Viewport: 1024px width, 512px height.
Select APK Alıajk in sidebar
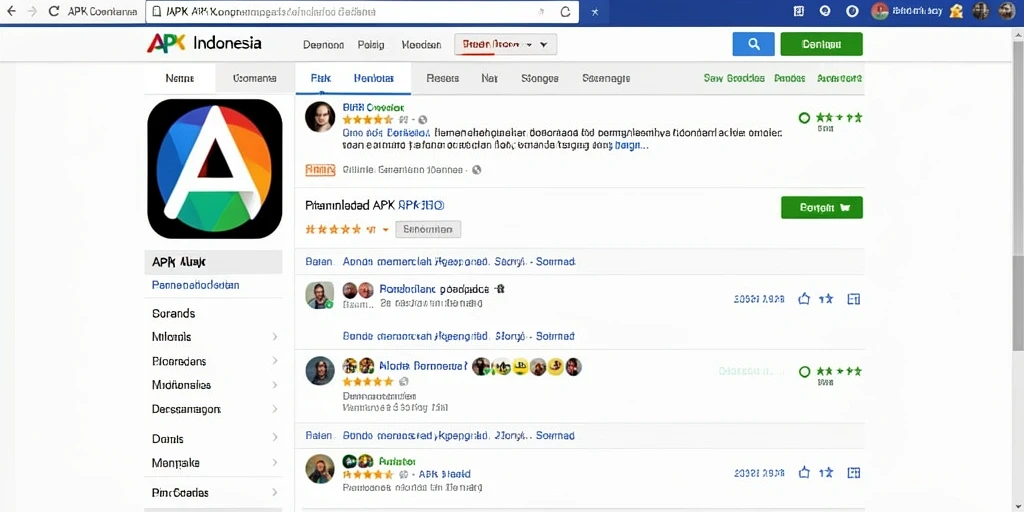213,262
